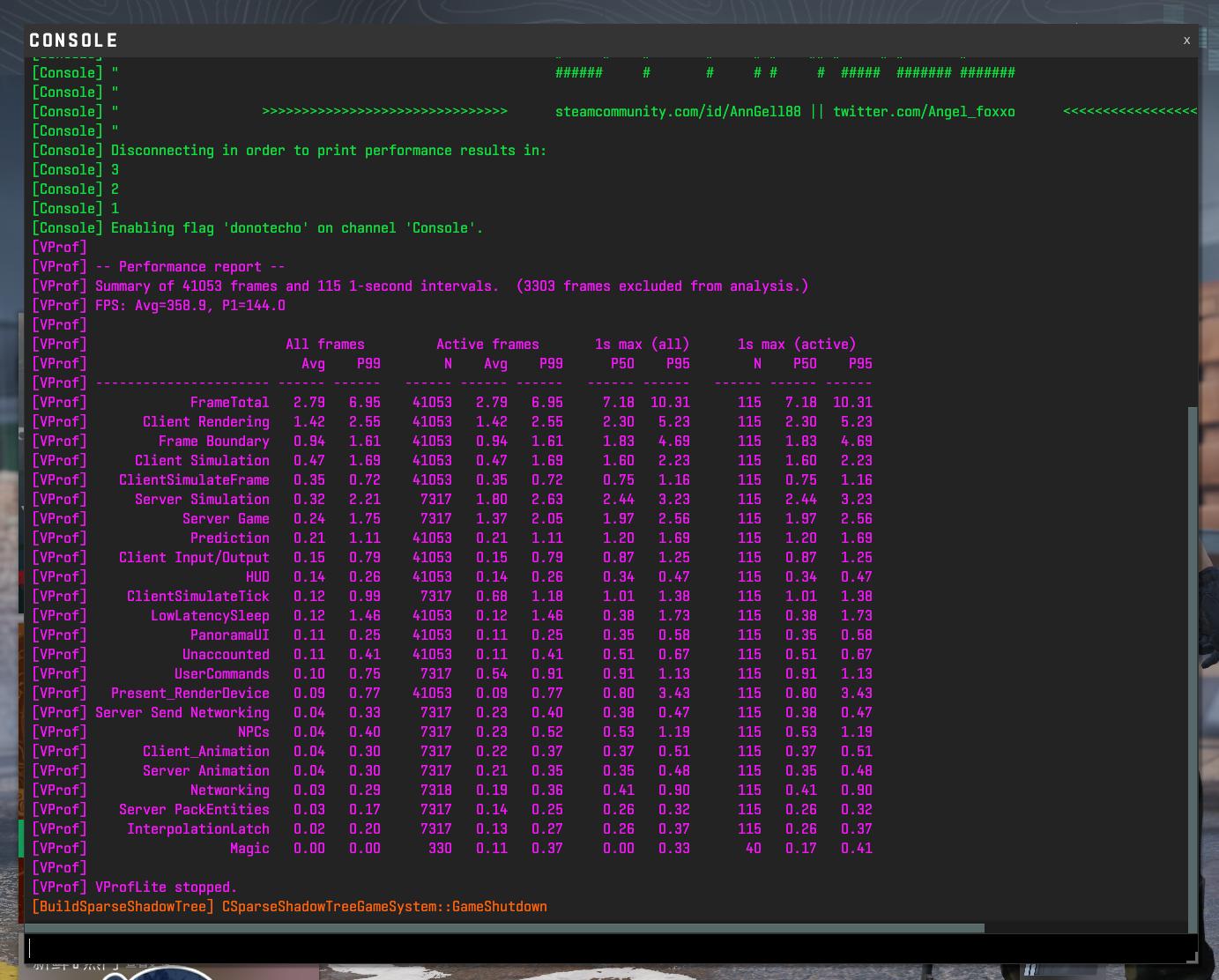This screenshot has width=1219, height=980.
Task: Select the Frame Boundary row label
Action: click(213, 442)
